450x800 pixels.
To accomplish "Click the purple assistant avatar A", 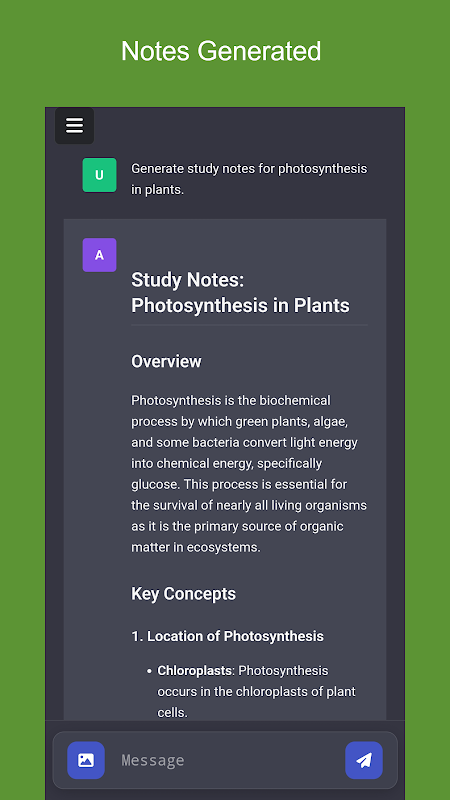I will point(99,255).
